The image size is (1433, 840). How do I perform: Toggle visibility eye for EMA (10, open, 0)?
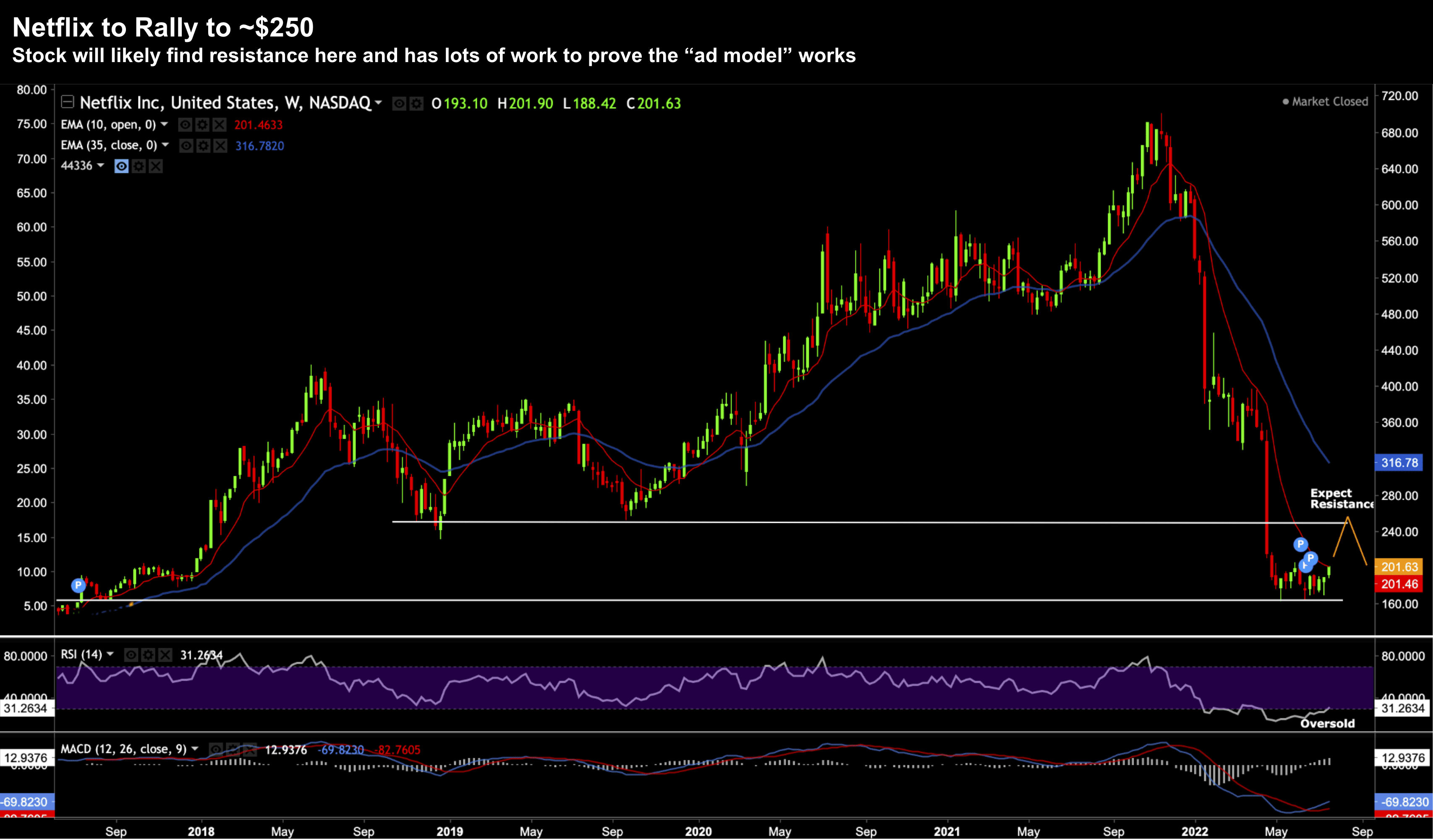(185, 125)
